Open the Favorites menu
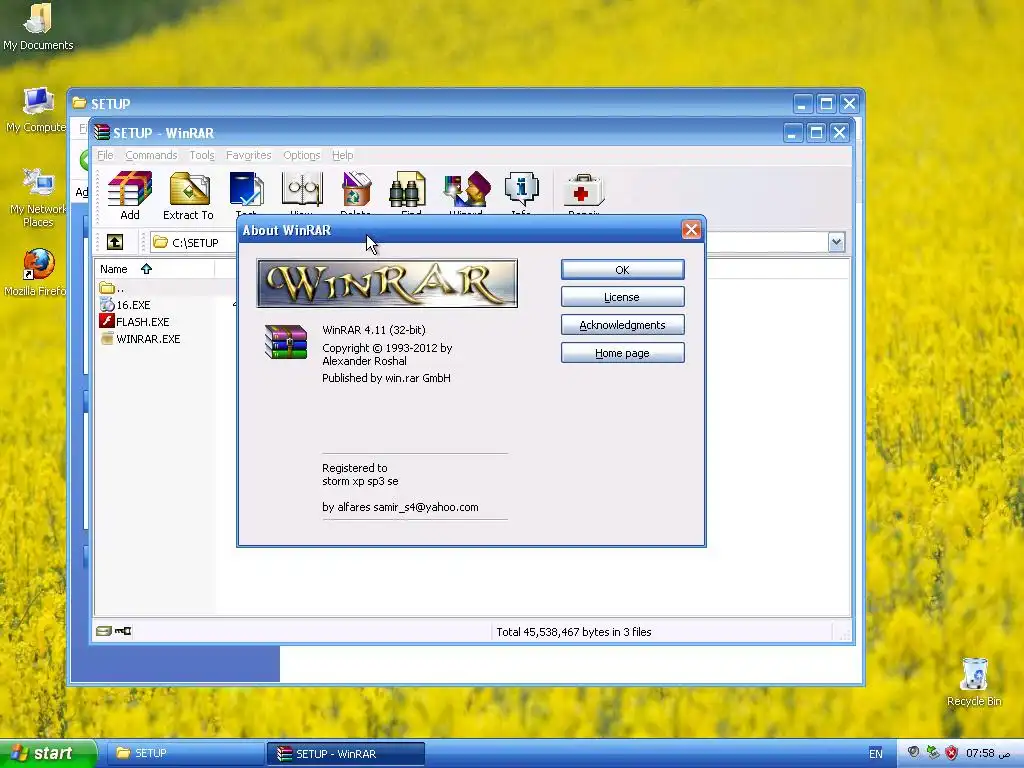 tap(248, 155)
